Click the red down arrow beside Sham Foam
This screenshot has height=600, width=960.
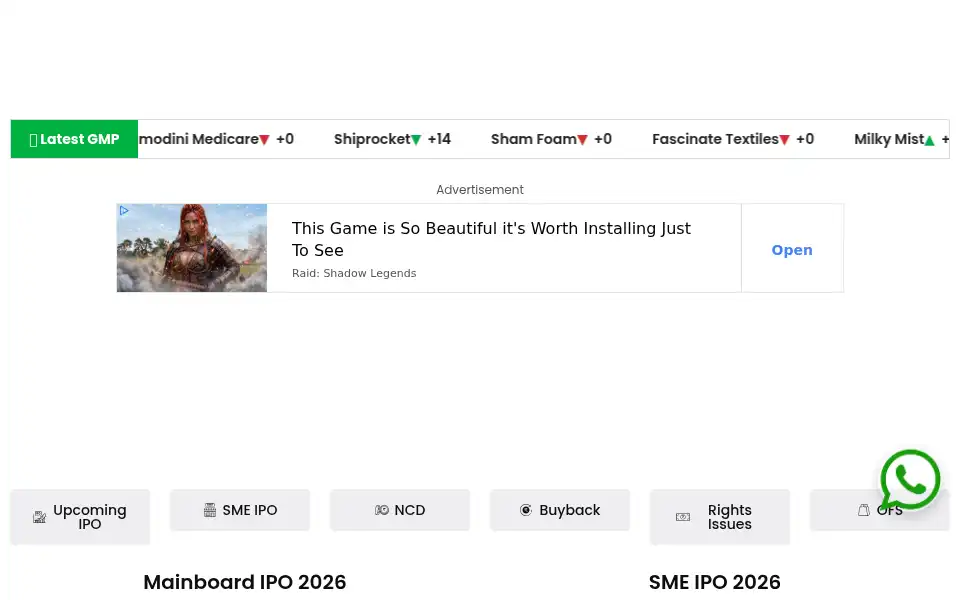click(x=582, y=140)
